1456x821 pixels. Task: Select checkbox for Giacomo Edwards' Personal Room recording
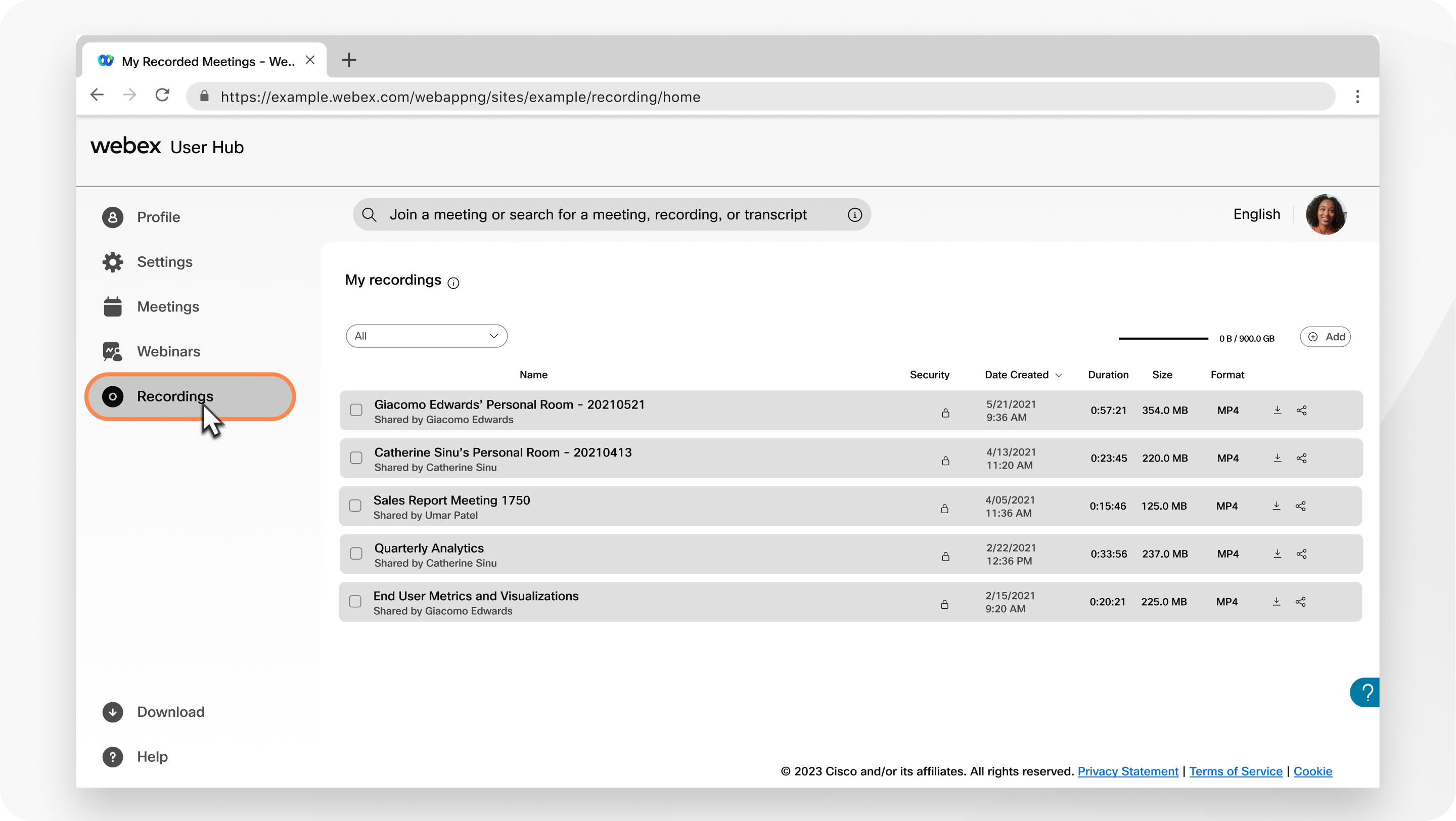click(357, 409)
